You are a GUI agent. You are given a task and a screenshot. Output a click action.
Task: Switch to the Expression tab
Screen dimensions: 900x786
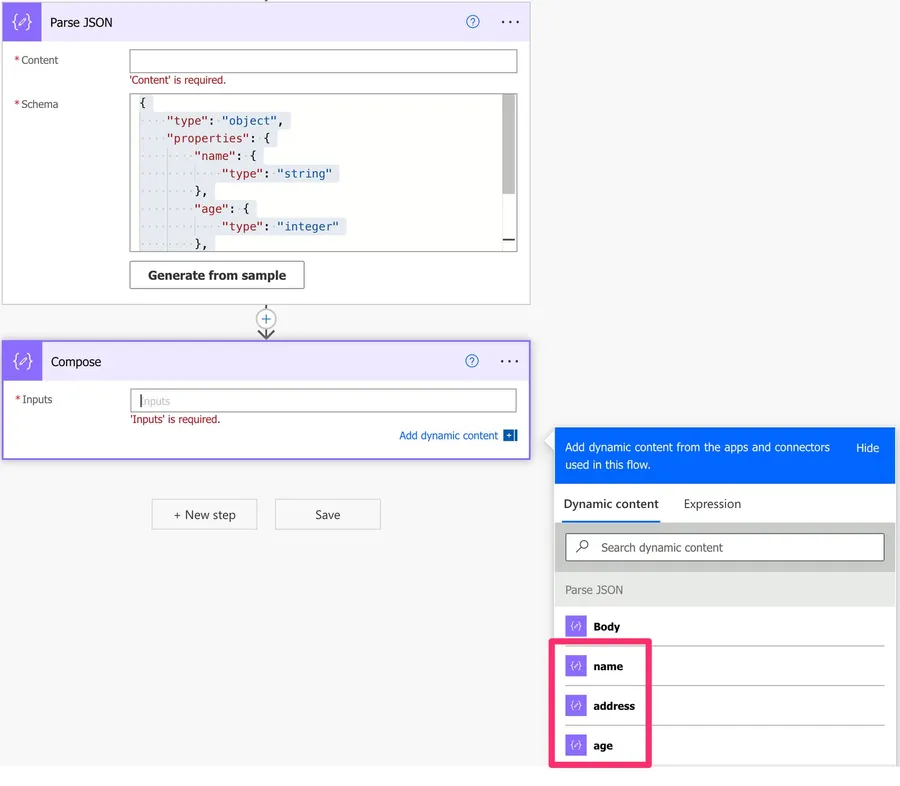click(x=712, y=504)
